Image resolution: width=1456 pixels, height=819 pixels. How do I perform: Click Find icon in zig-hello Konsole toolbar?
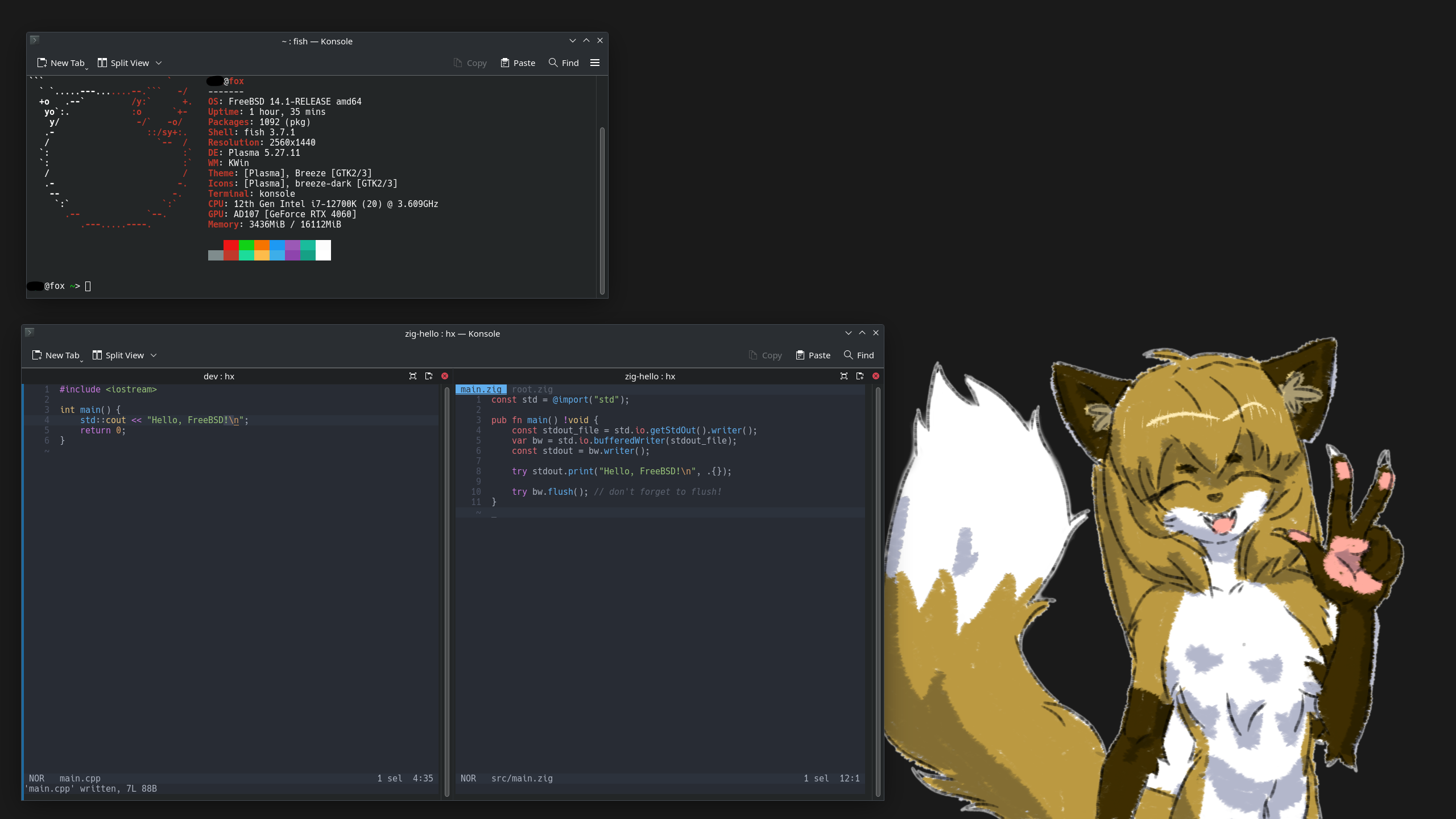point(848,355)
